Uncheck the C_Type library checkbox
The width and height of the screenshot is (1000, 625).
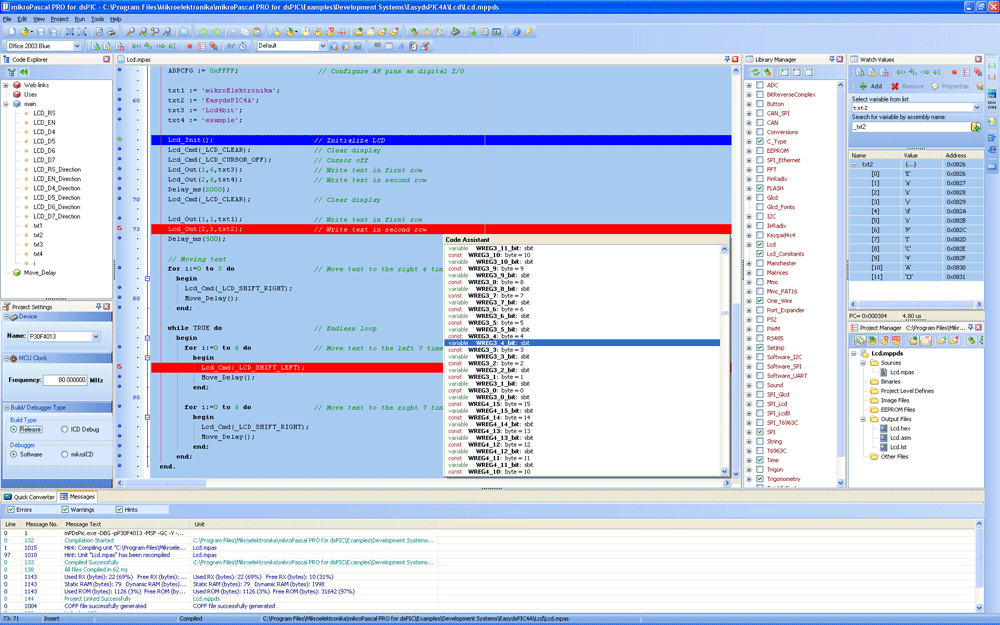(760, 141)
